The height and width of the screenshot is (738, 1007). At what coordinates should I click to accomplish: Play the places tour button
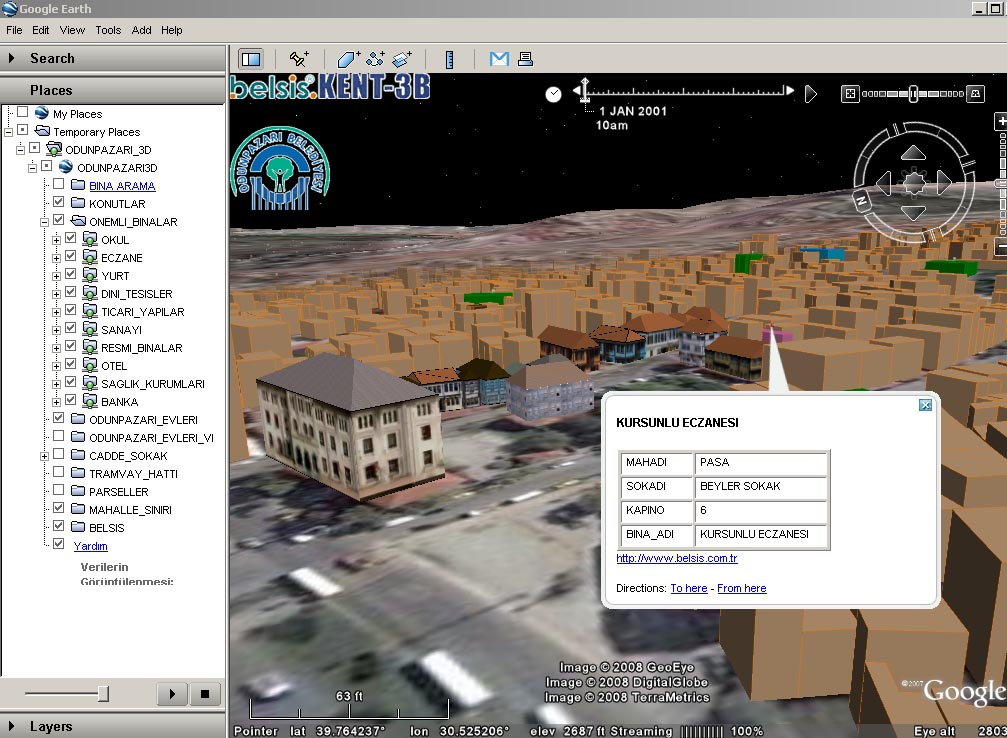171,694
